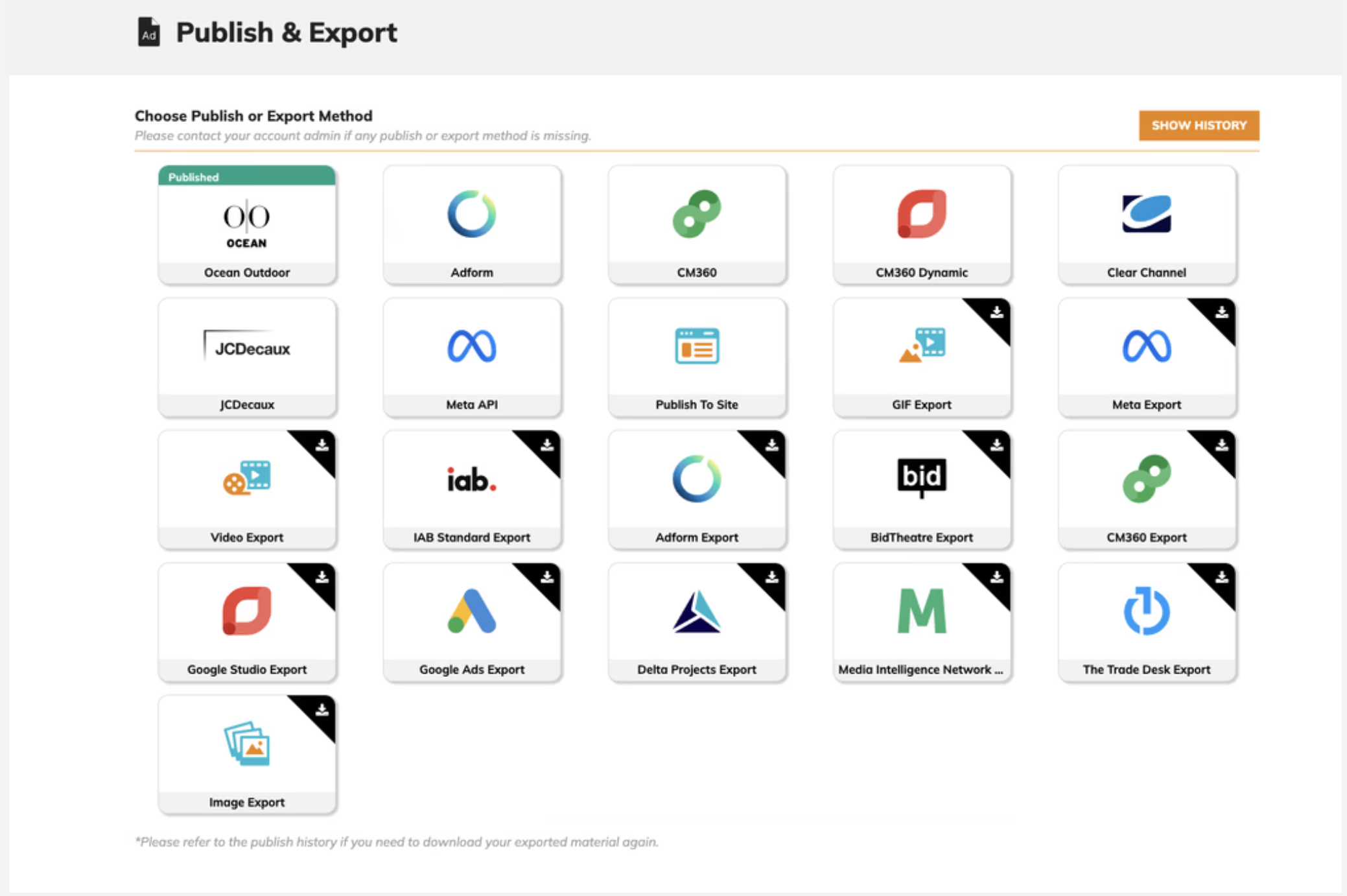Open the Adform Export tile
The image size is (1347, 896).
pyautogui.click(x=696, y=489)
